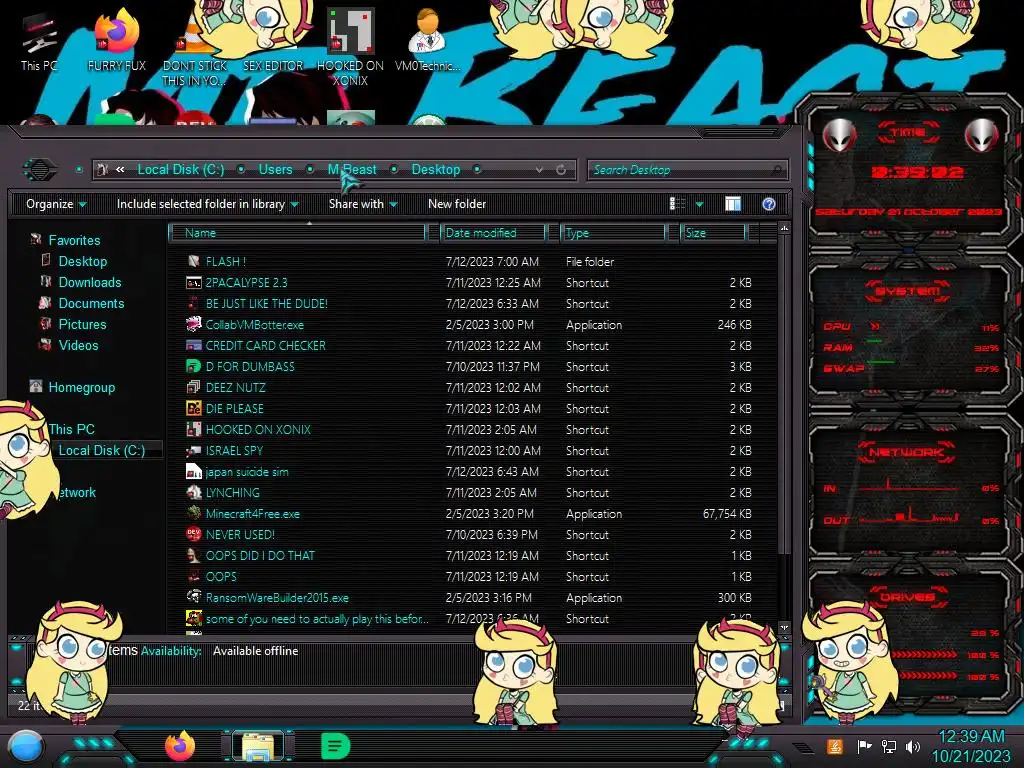Select the ISRAEL SPY shortcut icon
Viewport: 1024px width, 768px height.
coord(193,451)
